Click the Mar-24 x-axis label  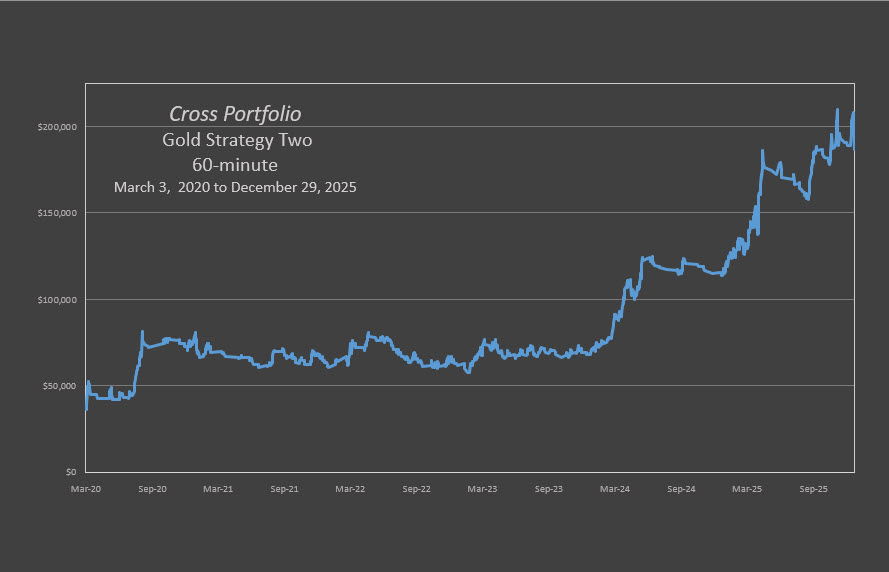615,490
